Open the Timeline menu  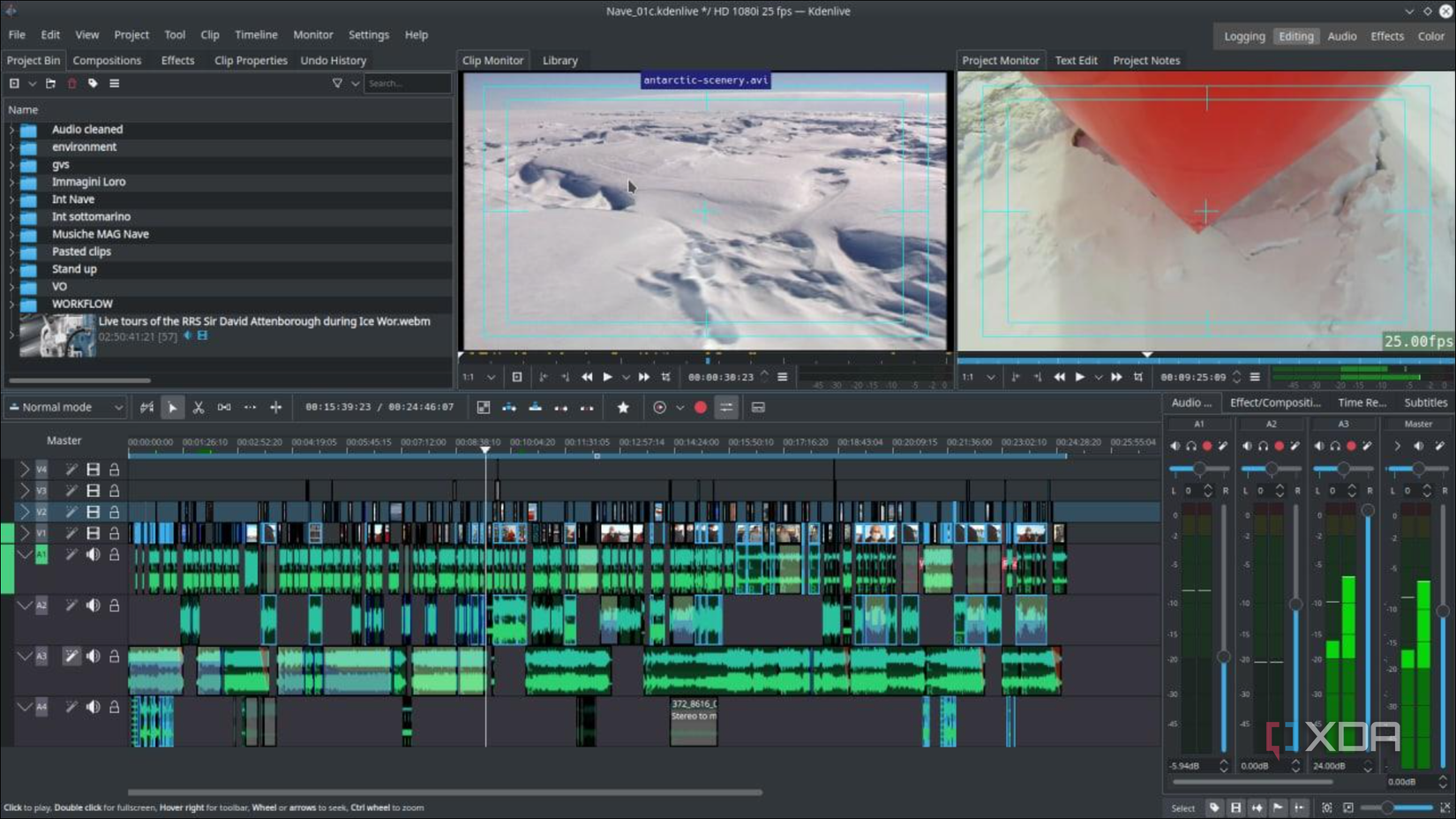click(x=256, y=34)
